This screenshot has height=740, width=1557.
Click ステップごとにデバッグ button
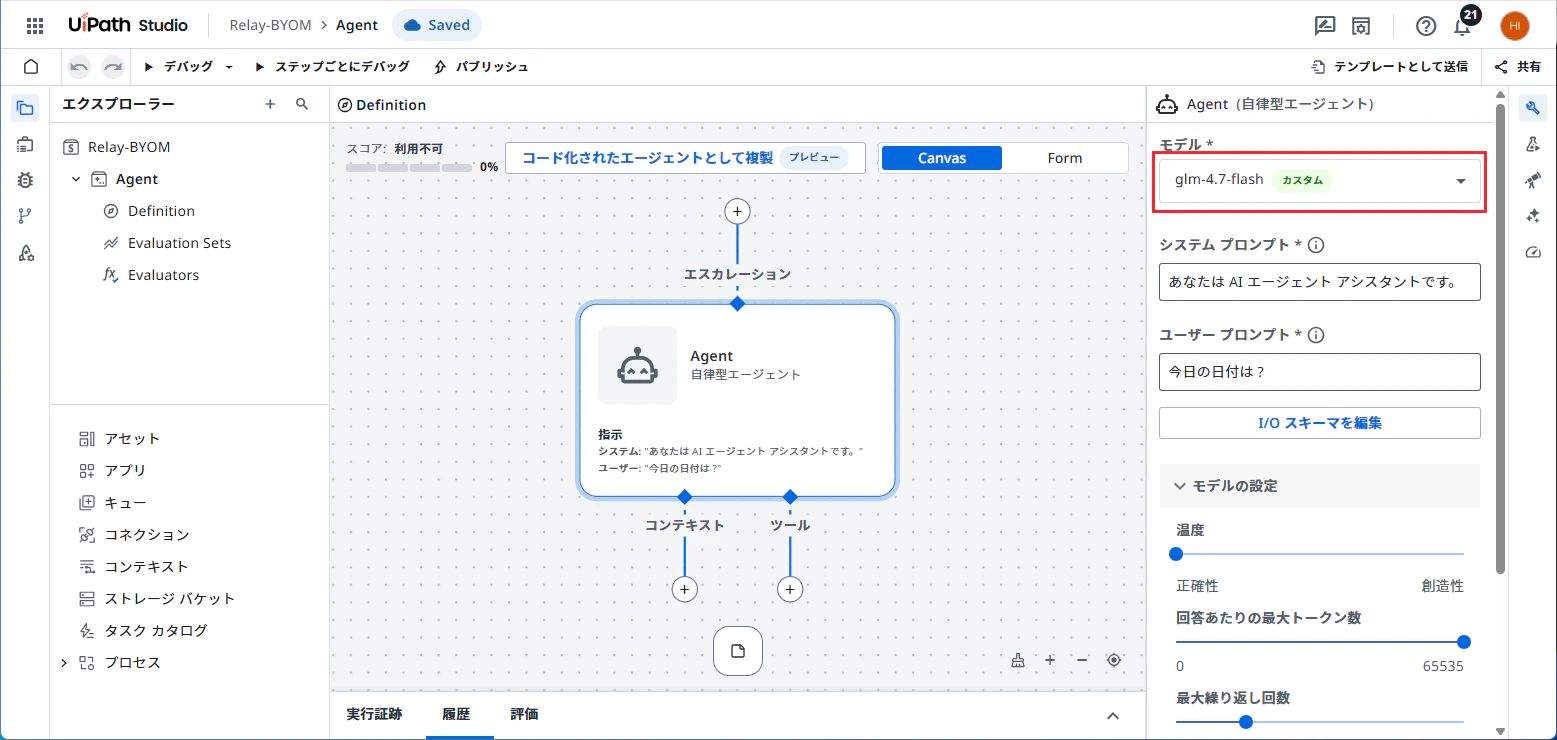331,67
